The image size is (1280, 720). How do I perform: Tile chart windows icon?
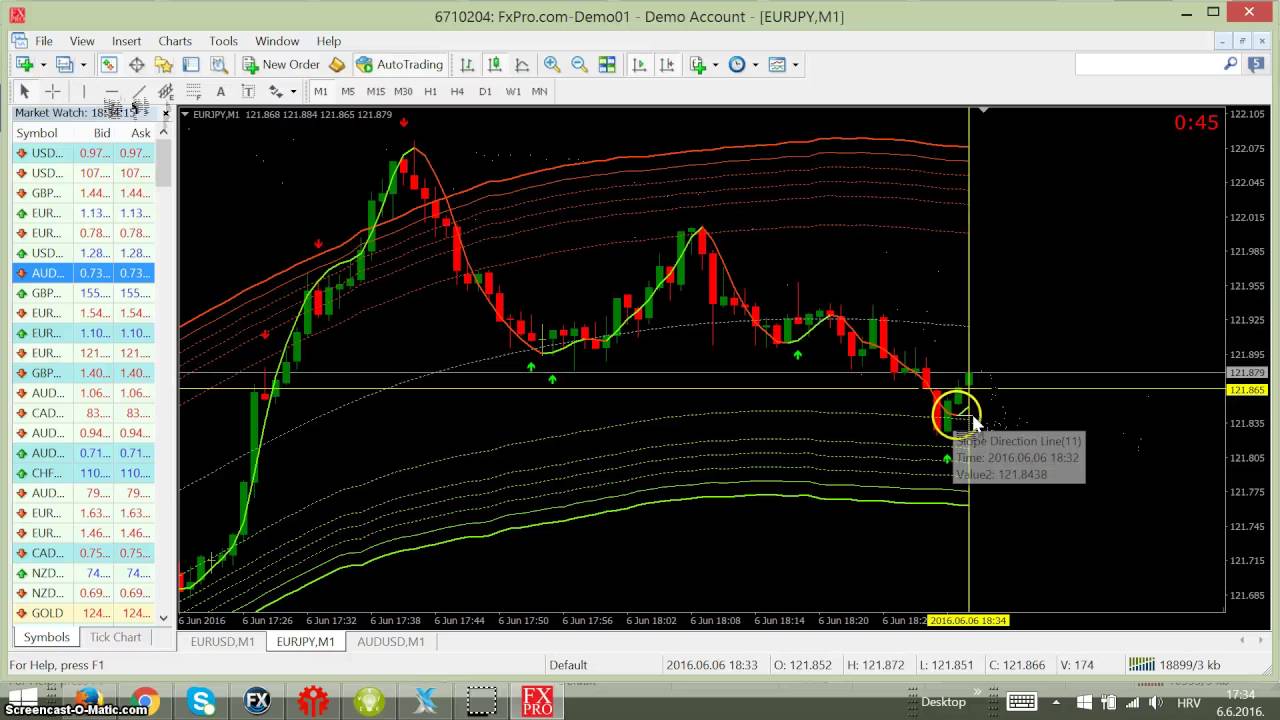(607, 64)
